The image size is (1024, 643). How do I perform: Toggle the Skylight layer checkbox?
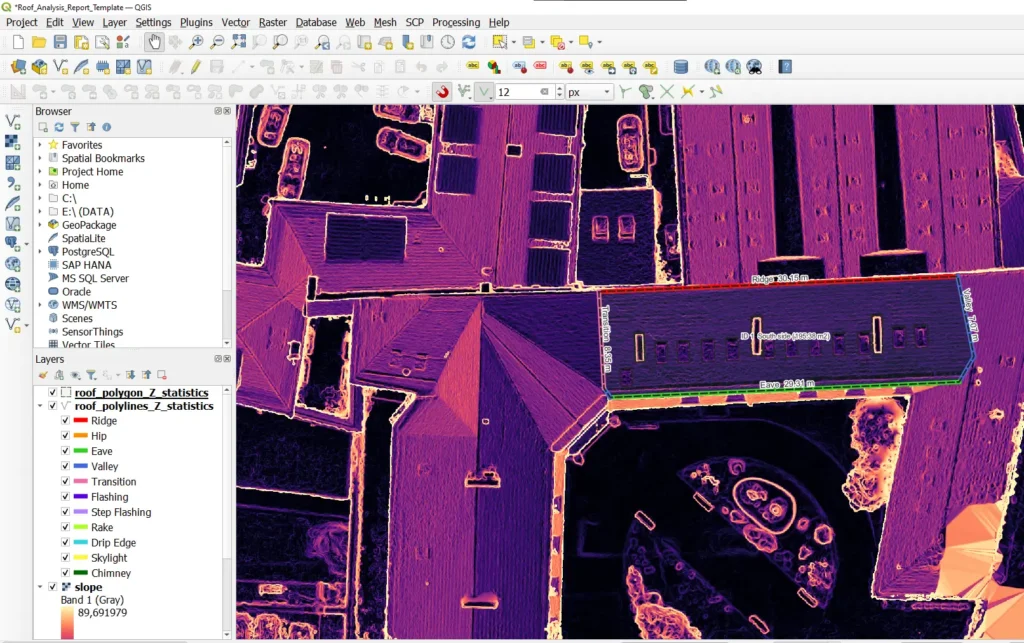(65, 558)
